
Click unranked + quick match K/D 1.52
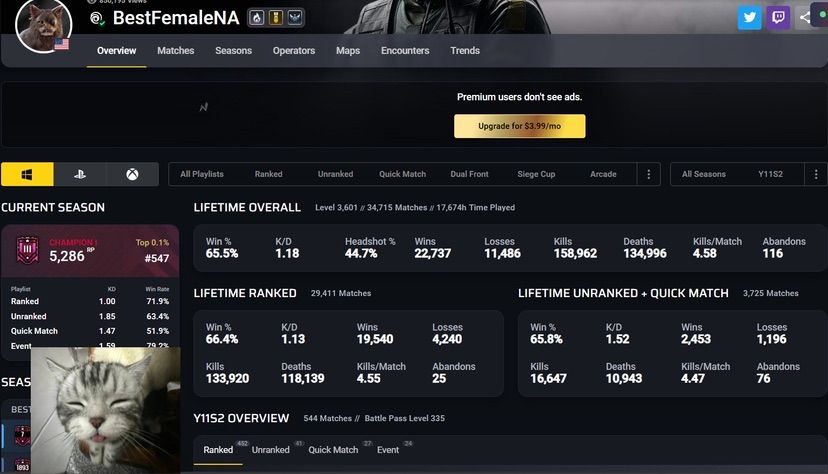(x=617, y=334)
